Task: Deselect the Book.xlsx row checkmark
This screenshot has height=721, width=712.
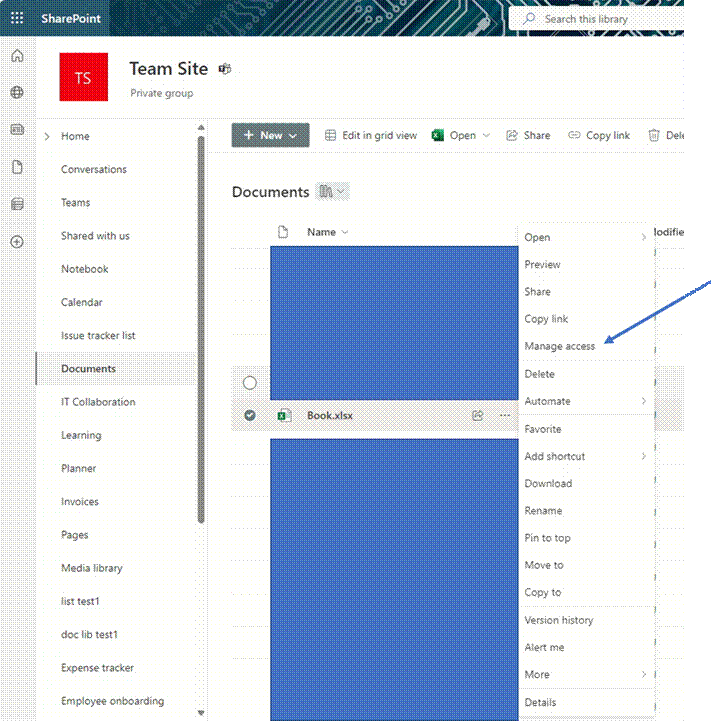Action: (250, 415)
